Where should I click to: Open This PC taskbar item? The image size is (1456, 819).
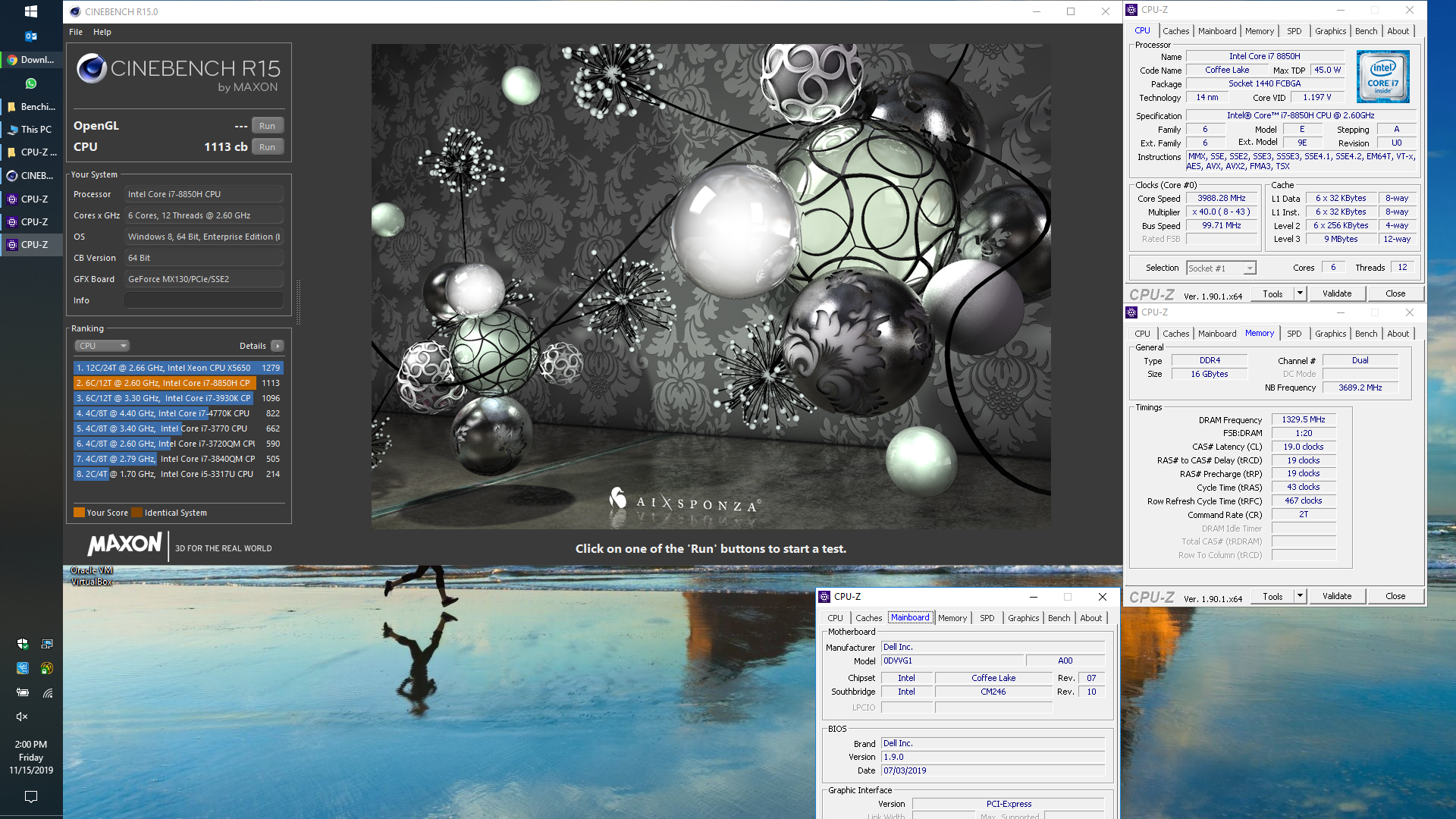(x=31, y=130)
